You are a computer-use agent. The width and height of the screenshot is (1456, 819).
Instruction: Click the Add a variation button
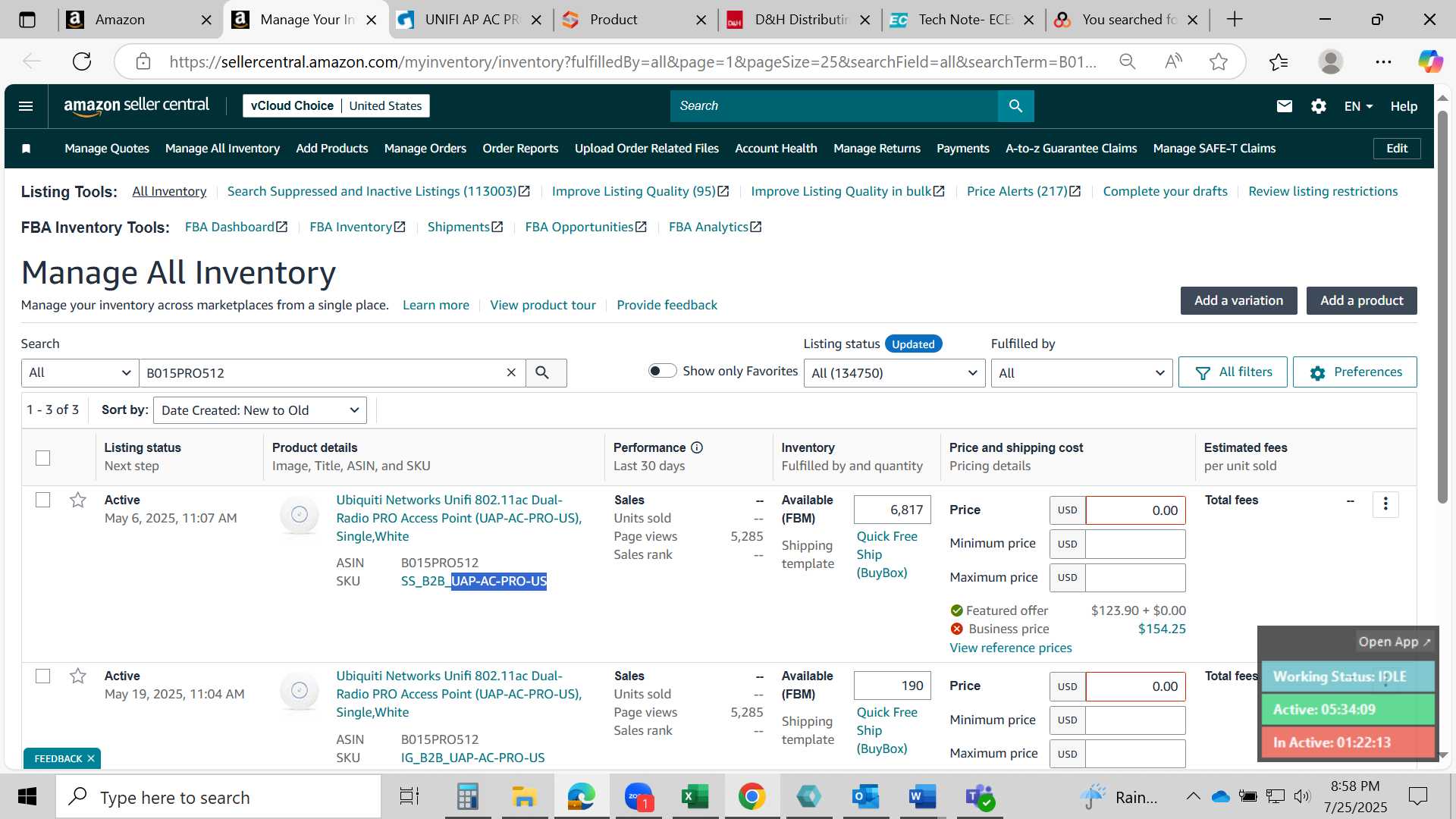pyautogui.click(x=1238, y=300)
